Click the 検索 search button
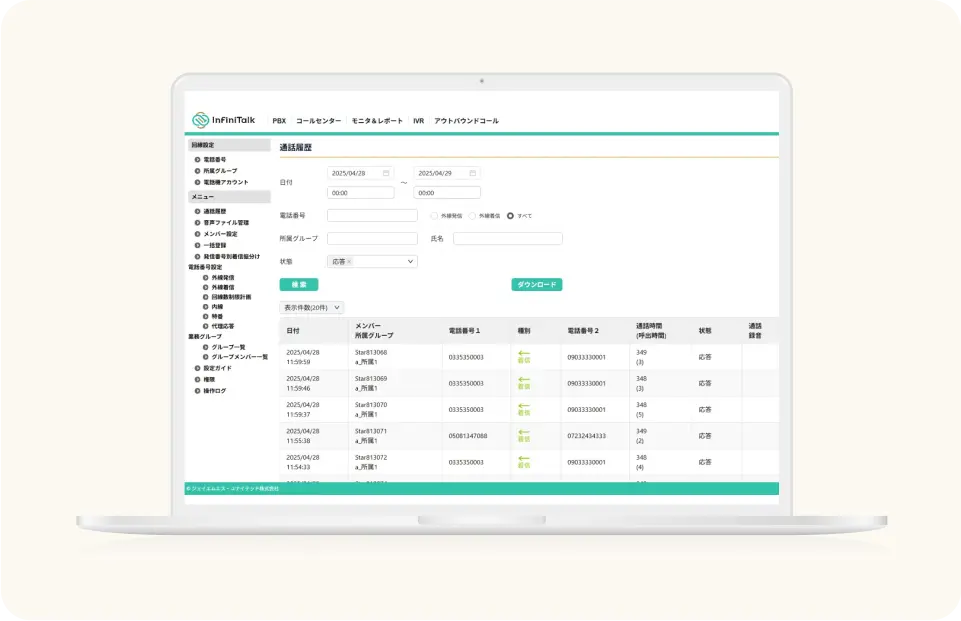 click(x=299, y=284)
